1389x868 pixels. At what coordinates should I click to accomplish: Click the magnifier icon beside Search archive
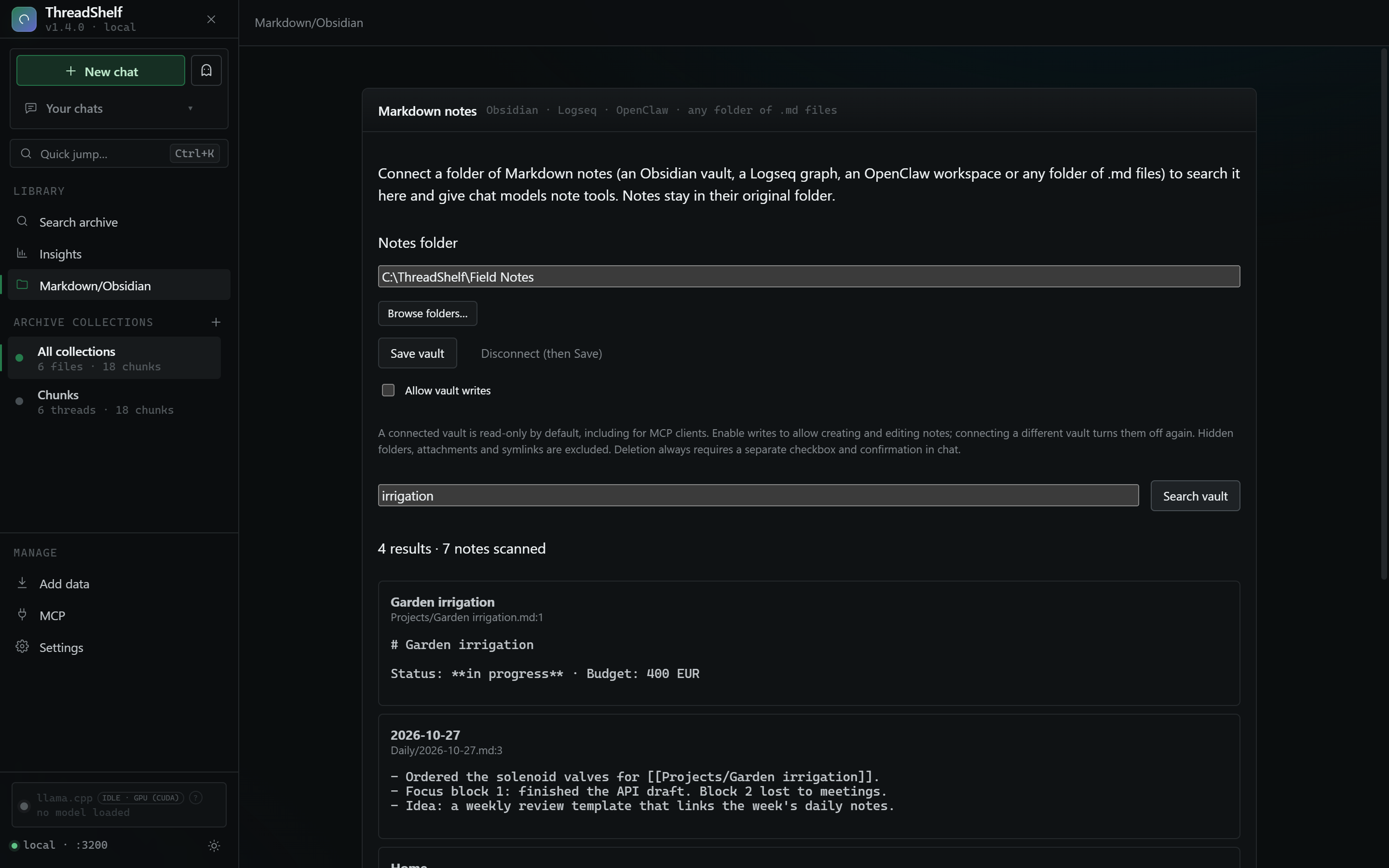point(22,222)
